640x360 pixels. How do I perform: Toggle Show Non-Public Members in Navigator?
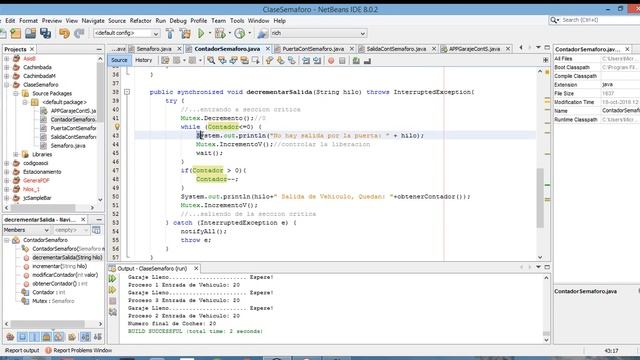47,337
